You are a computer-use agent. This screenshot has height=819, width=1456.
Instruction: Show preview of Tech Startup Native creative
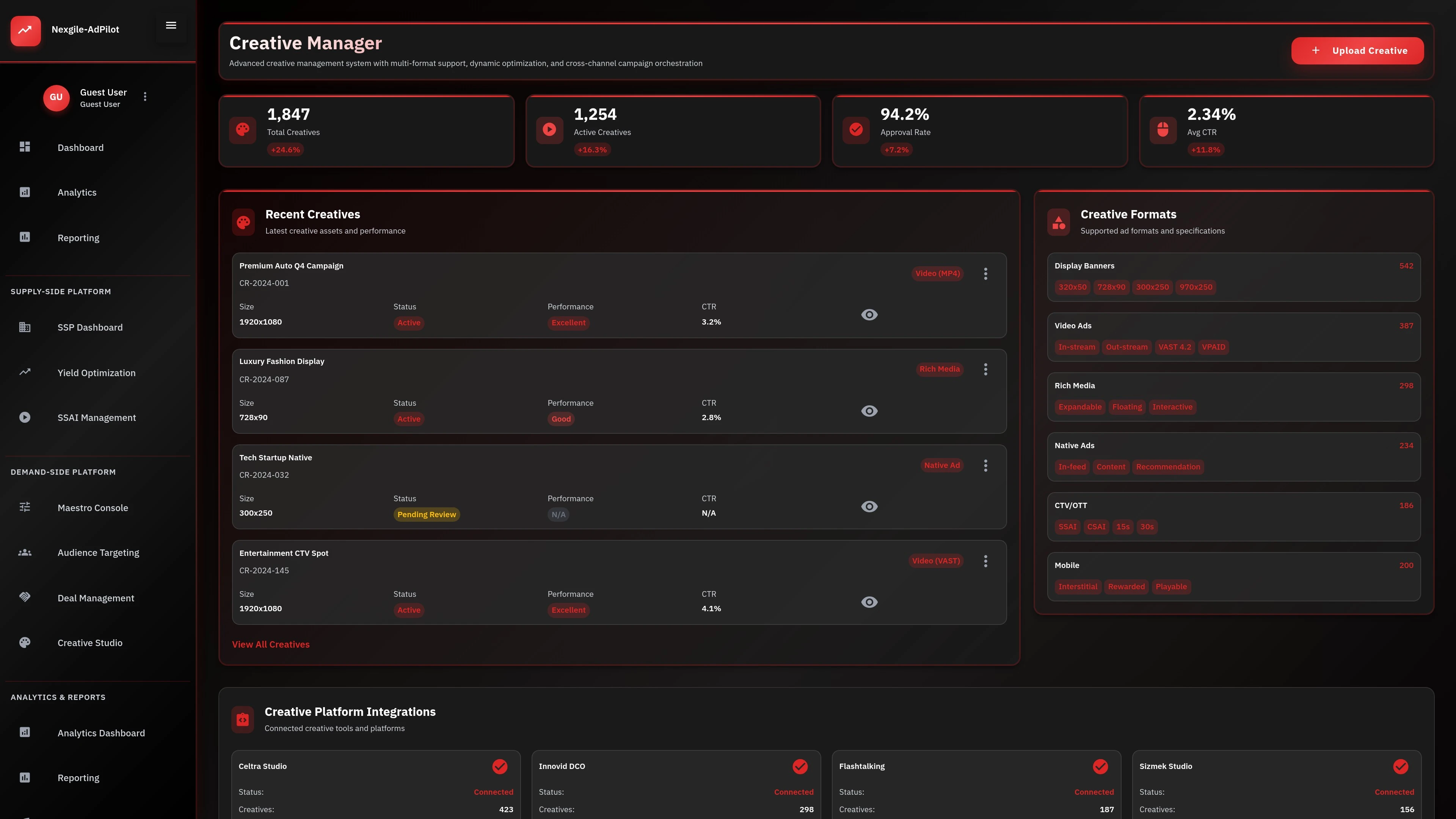(869, 507)
